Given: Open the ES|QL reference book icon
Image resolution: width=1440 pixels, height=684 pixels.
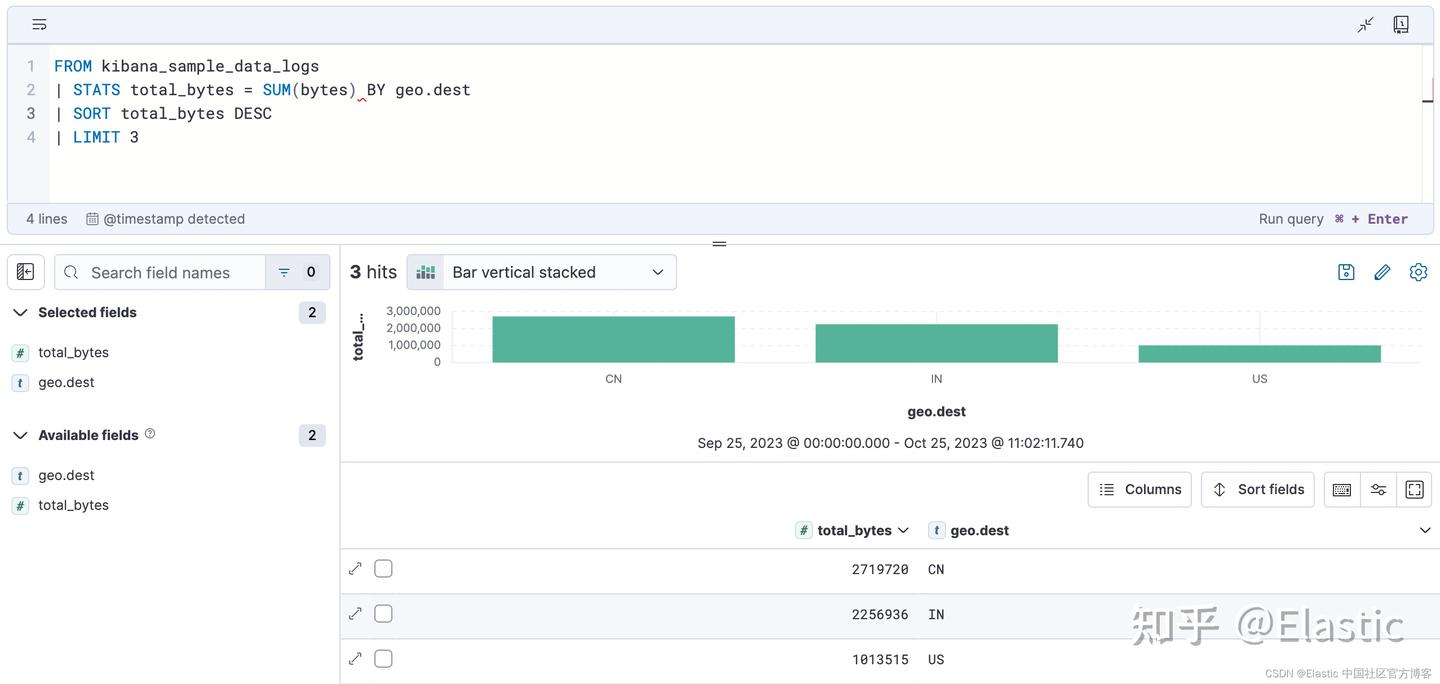Looking at the screenshot, I should tap(1400, 24).
